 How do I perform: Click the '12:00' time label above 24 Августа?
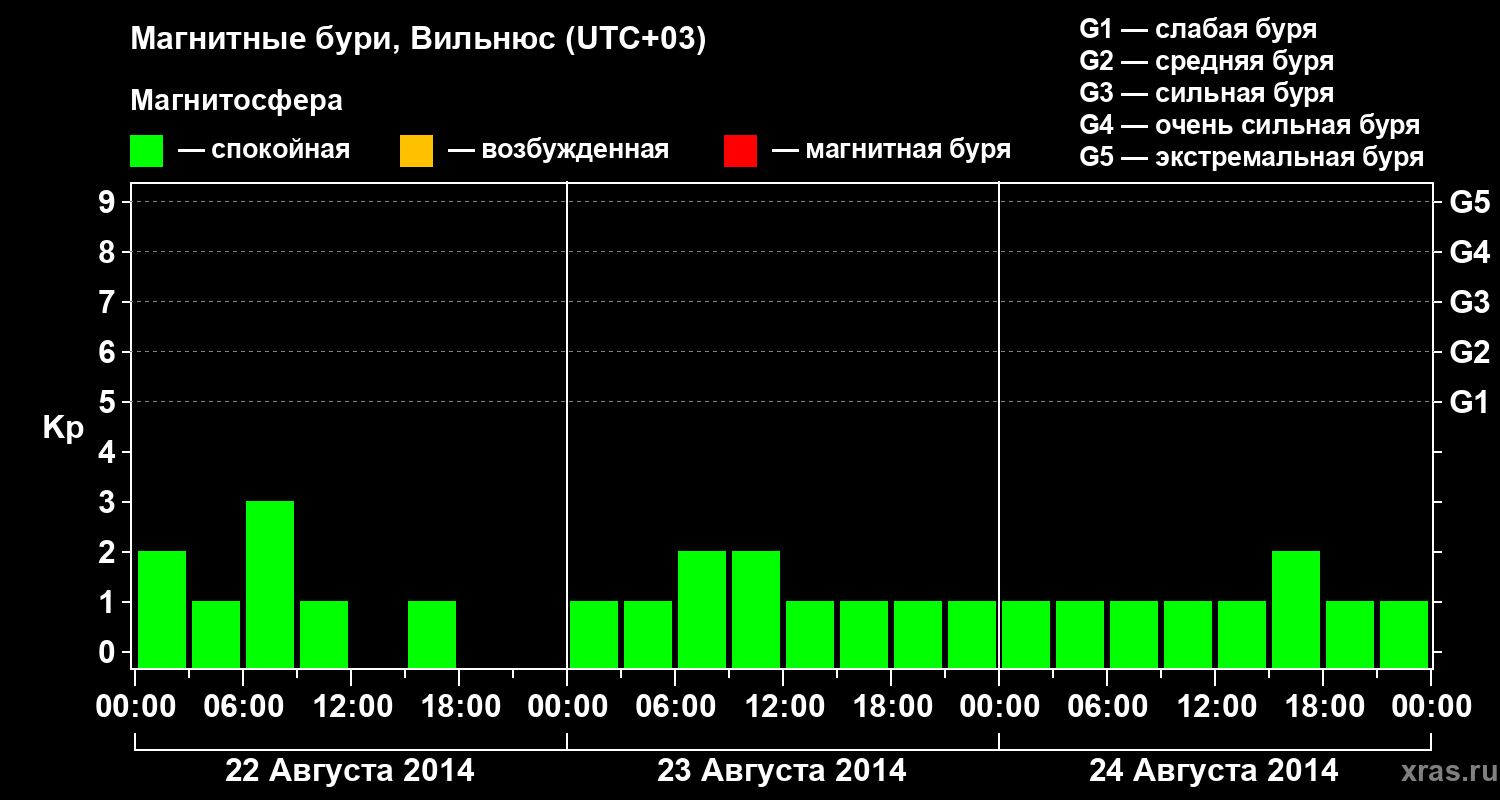click(x=1215, y=707)
